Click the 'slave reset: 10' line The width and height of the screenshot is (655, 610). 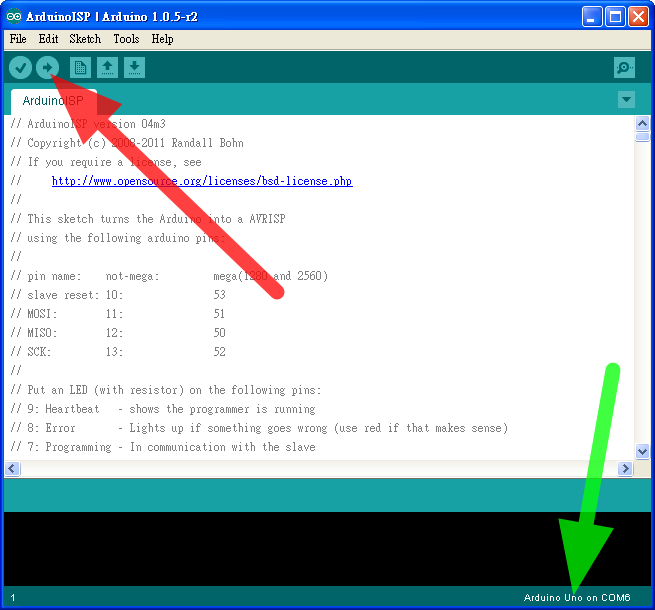(x=118, y=295)
